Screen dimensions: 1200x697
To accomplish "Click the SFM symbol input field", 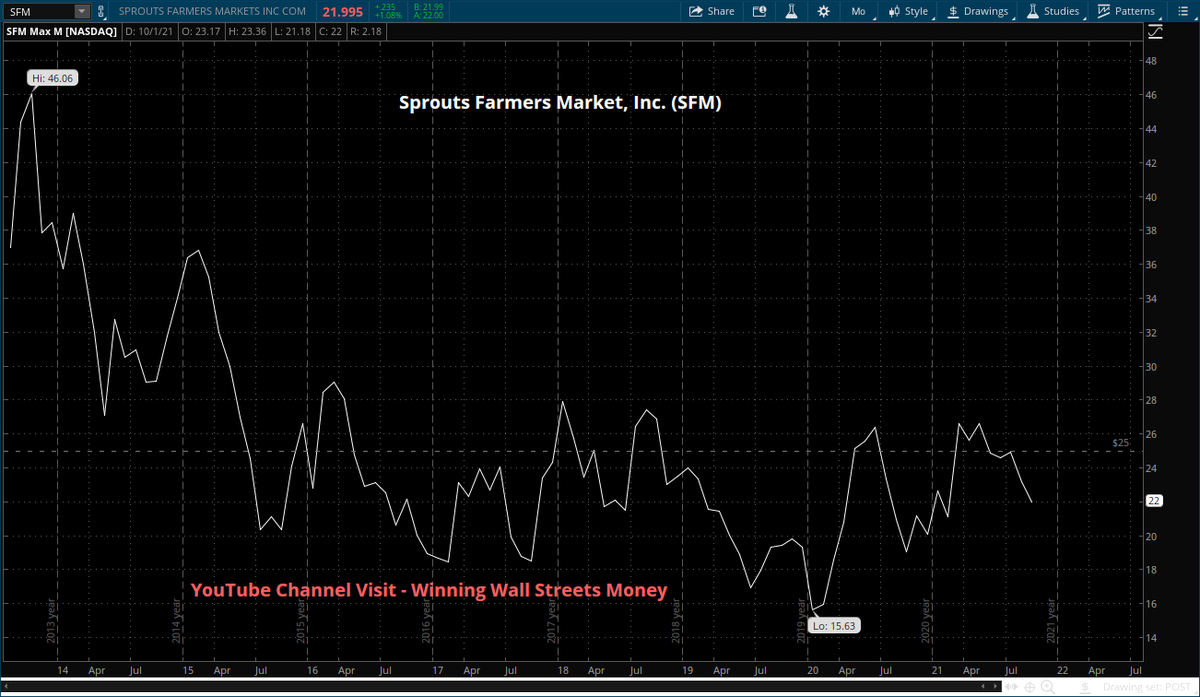I will [40, 11].
